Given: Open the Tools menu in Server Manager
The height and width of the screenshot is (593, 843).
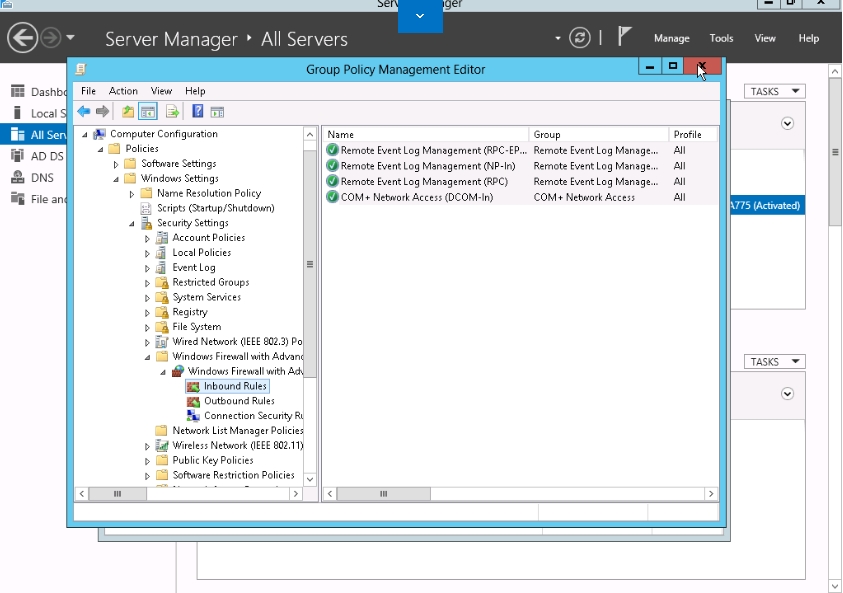Looking at the screenshot, I should coord(721,38).
